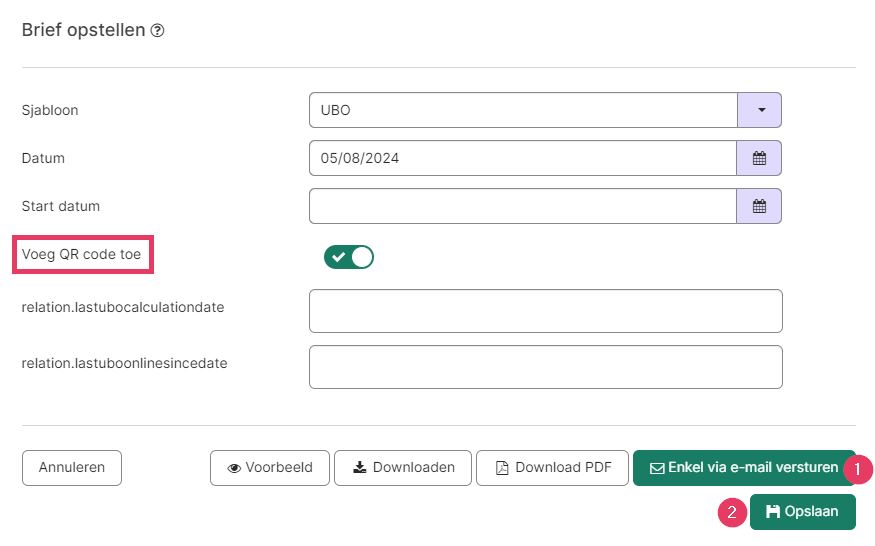The width and height of the screenshot is (875, 546).
Task: Click the PDF file icon on Download PDF
Action: [x=502, y=468]
